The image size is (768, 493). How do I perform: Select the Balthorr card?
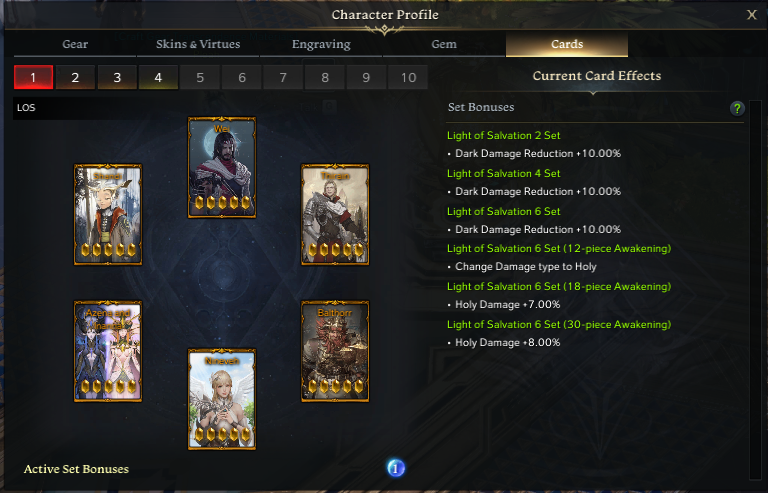pos(335,352)
